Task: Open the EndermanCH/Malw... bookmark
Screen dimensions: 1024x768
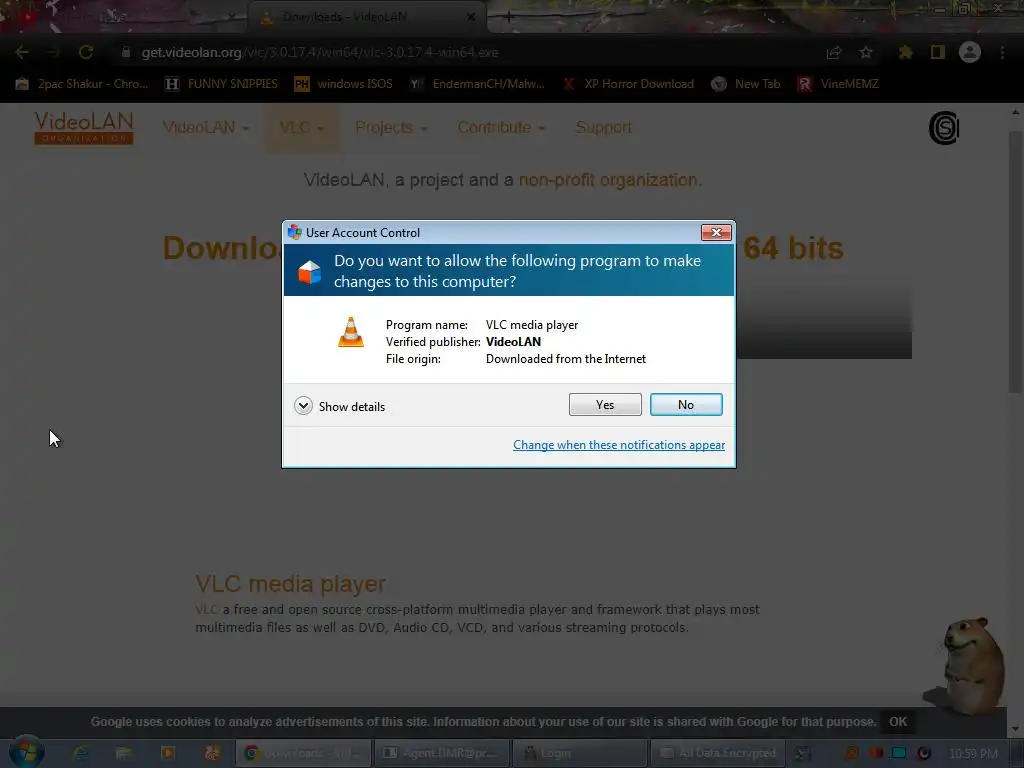Action: pos(477,84)
